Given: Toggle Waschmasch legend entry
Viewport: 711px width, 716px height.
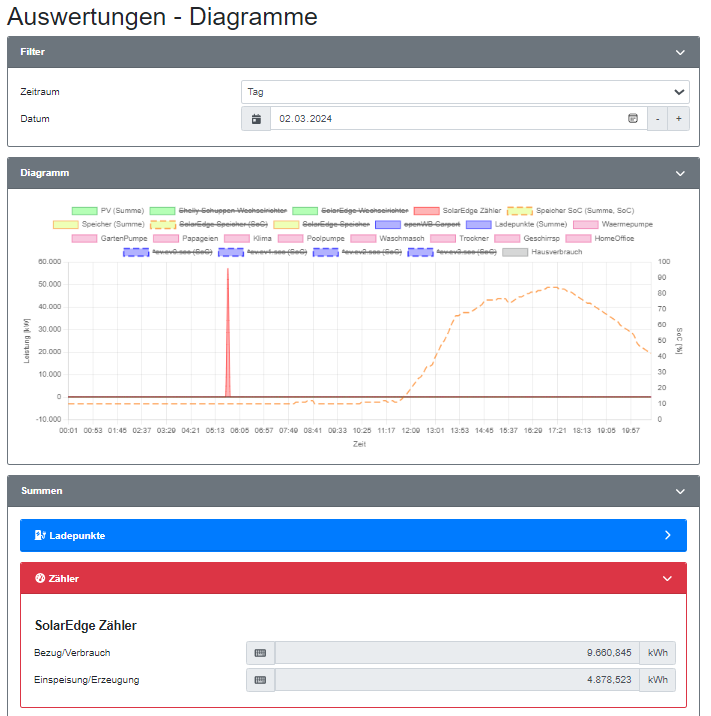Looking at the screenshot, I should click(388, 238).
